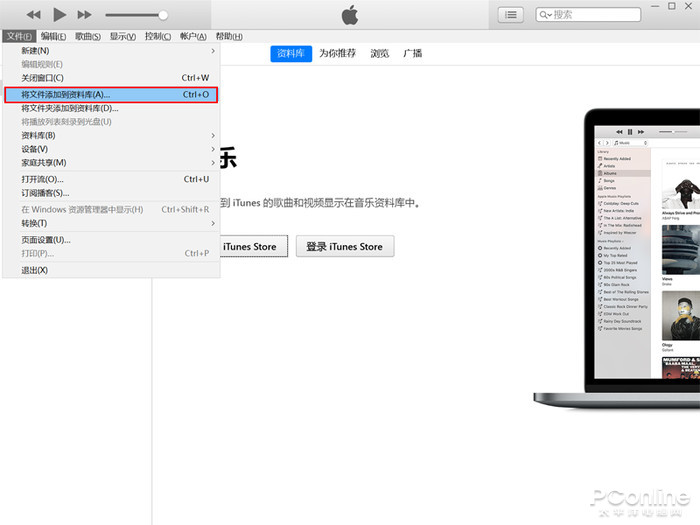
Task: Click the fast forward next track button
Action: (x=84, y=15)
